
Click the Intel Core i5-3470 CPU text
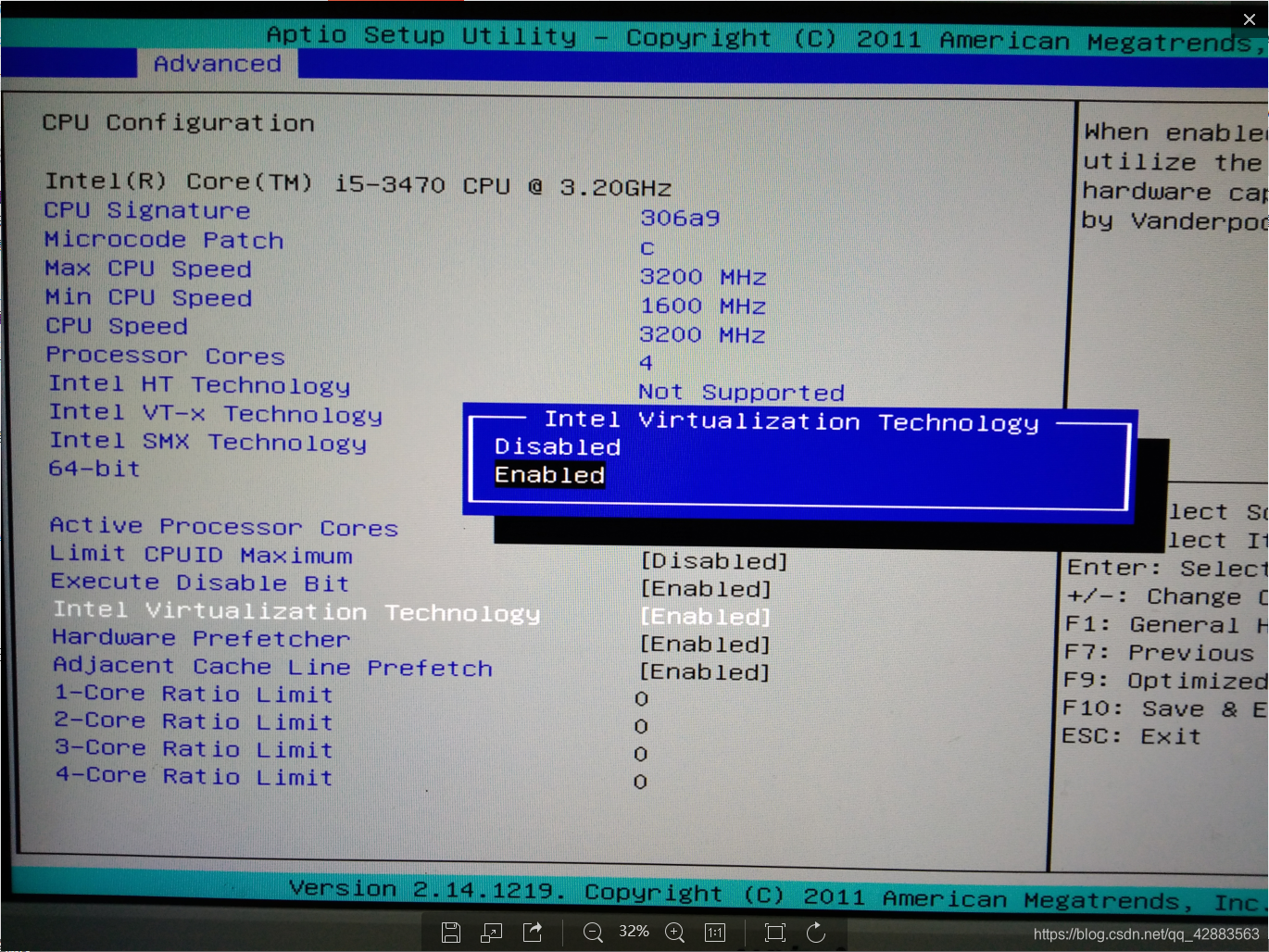[358, 184]
